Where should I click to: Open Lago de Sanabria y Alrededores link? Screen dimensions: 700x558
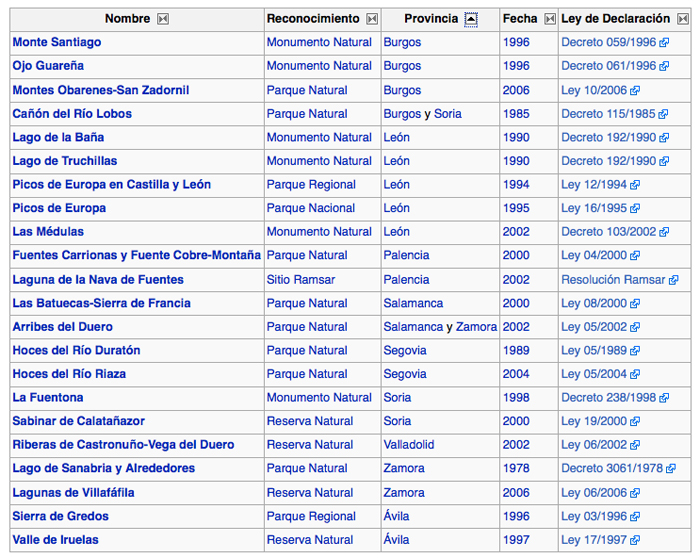(x=104, y=468)
